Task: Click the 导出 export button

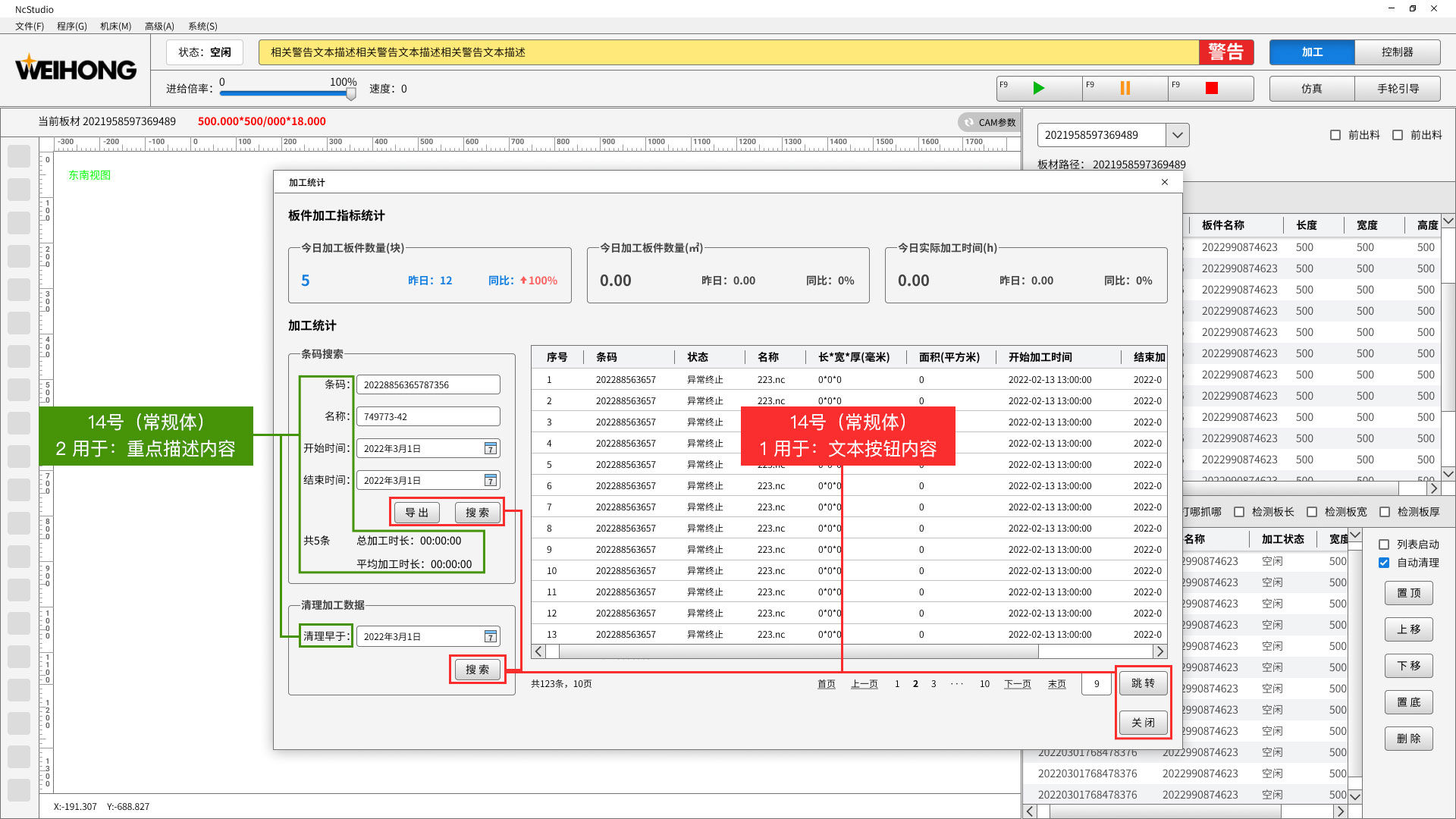Action: tap(416, 513)
